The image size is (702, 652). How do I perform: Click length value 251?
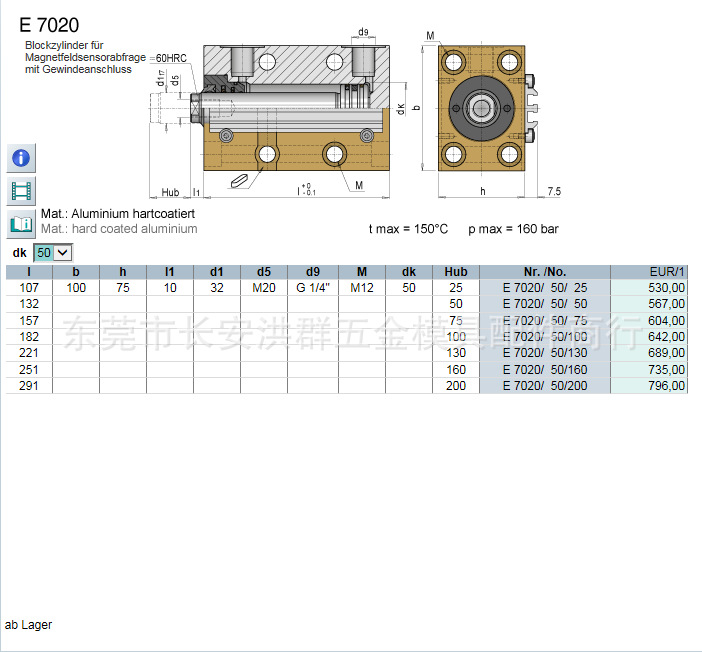pyautogui.click(x=29, y=369)
